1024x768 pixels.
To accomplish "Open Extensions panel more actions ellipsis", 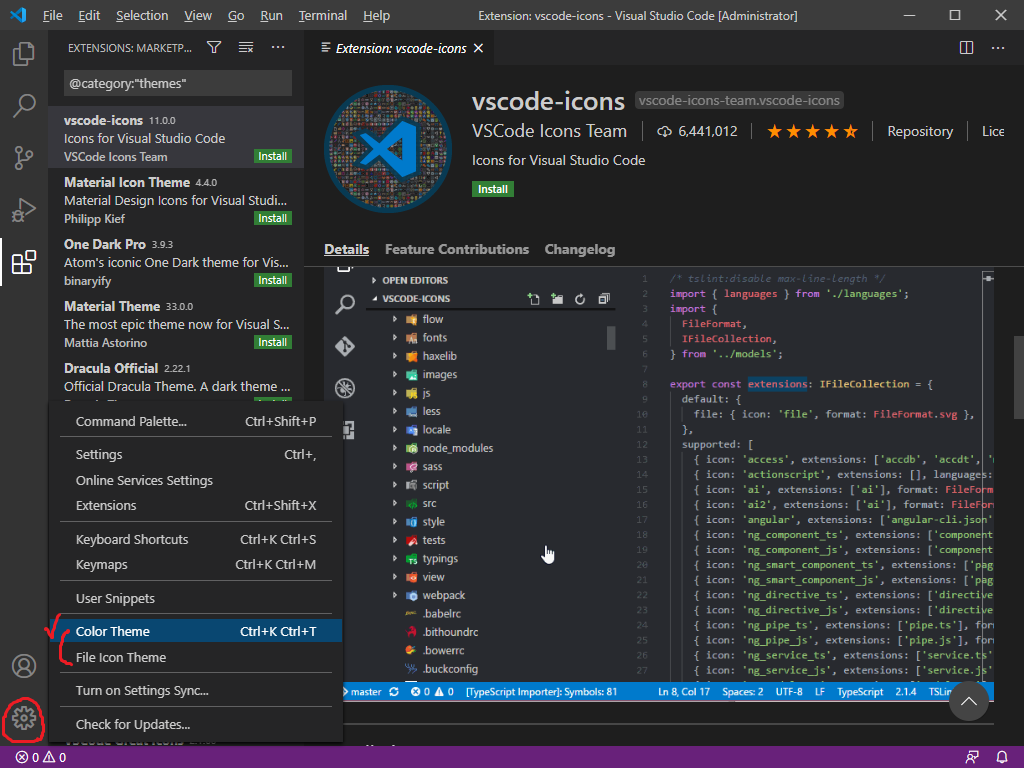I will (x=278, y=47).
